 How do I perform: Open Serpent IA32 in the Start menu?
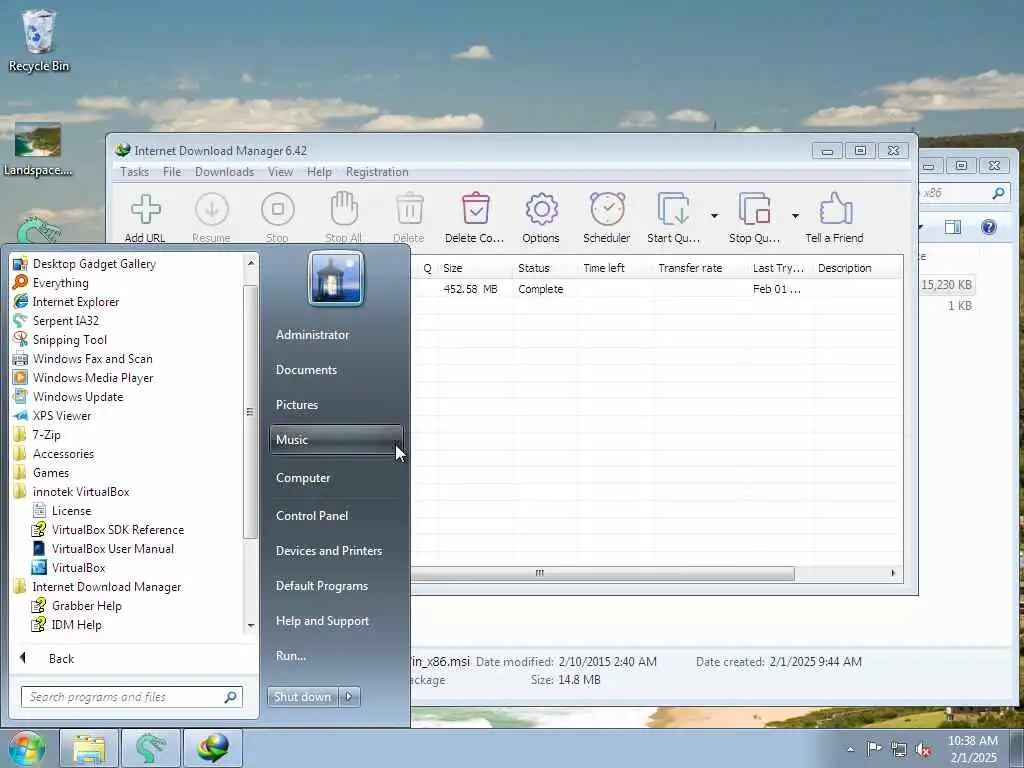coord(127,321)
